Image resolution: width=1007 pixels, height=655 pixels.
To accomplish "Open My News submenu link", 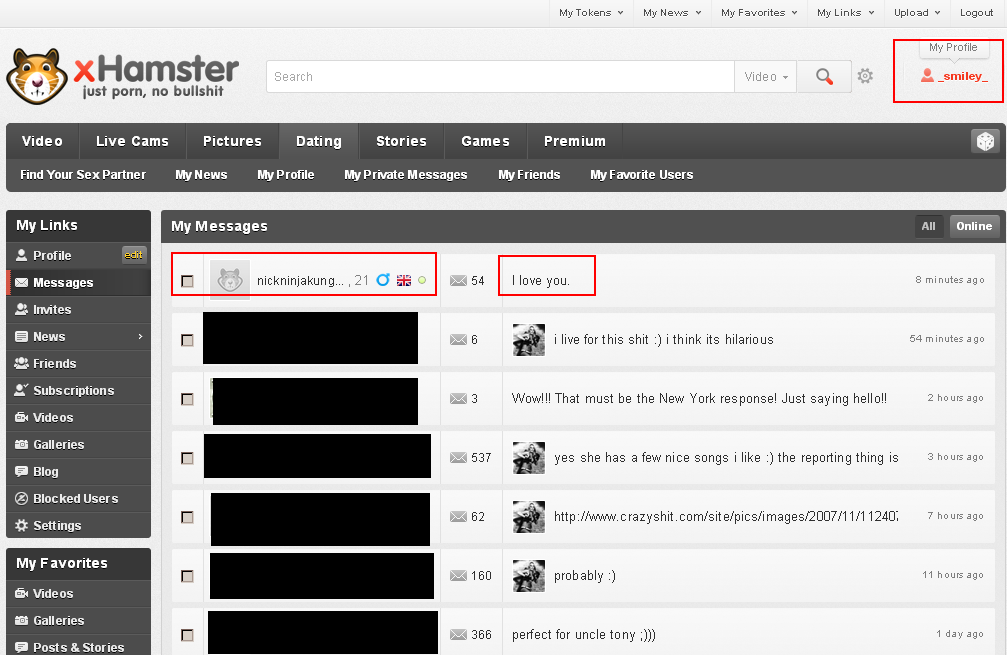I will pyautogui.click(x=201, y=175).
